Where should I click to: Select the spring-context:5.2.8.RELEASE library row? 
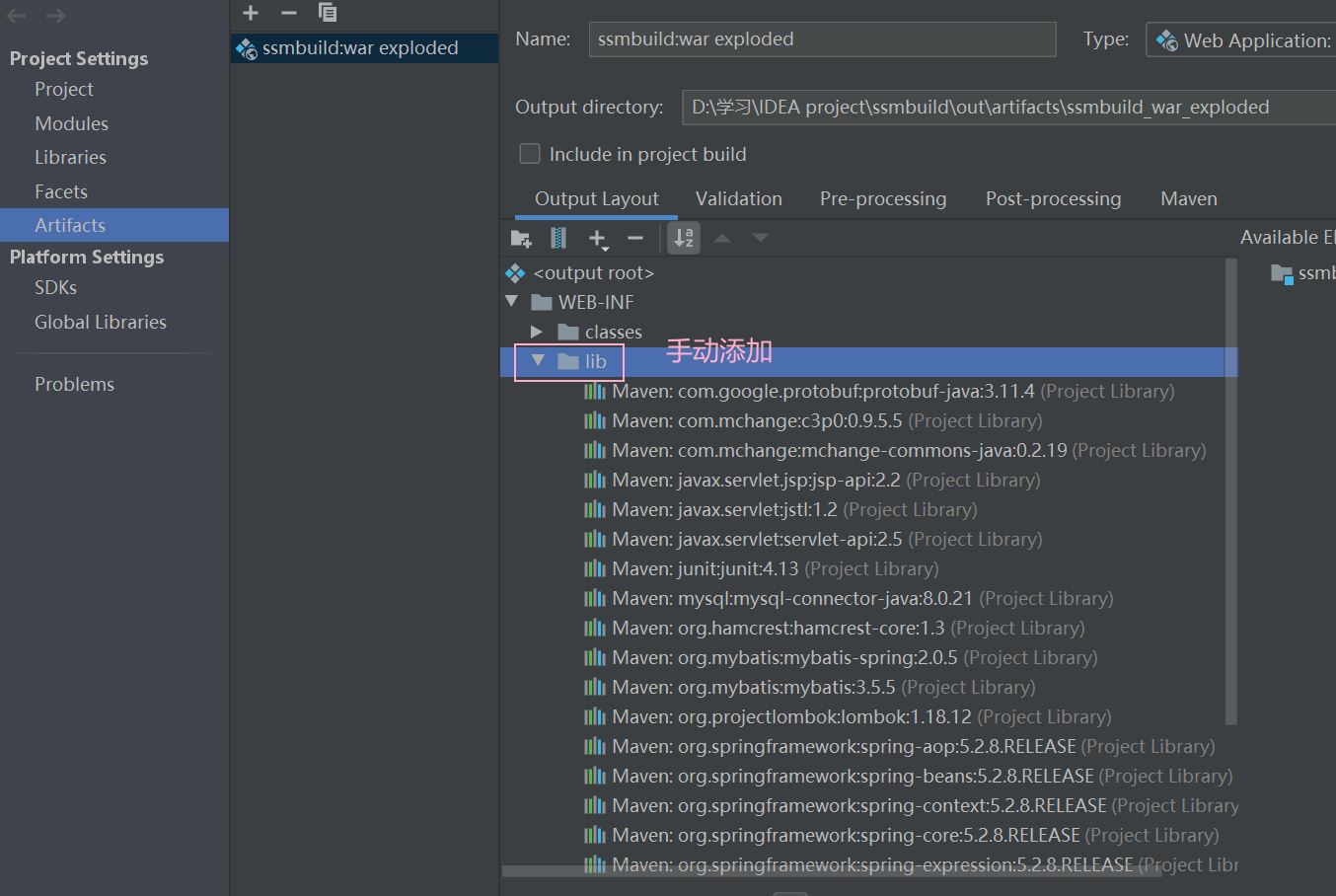click(x=869, y=805)
